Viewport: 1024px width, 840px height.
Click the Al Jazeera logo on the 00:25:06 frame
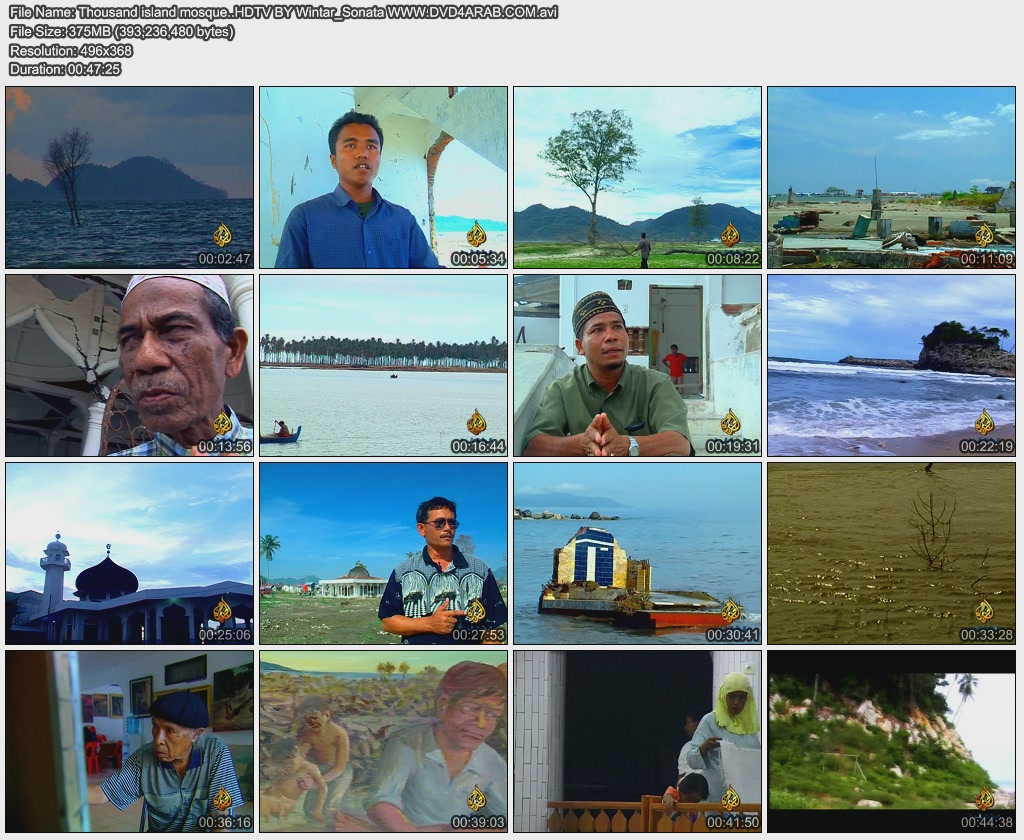222,610
